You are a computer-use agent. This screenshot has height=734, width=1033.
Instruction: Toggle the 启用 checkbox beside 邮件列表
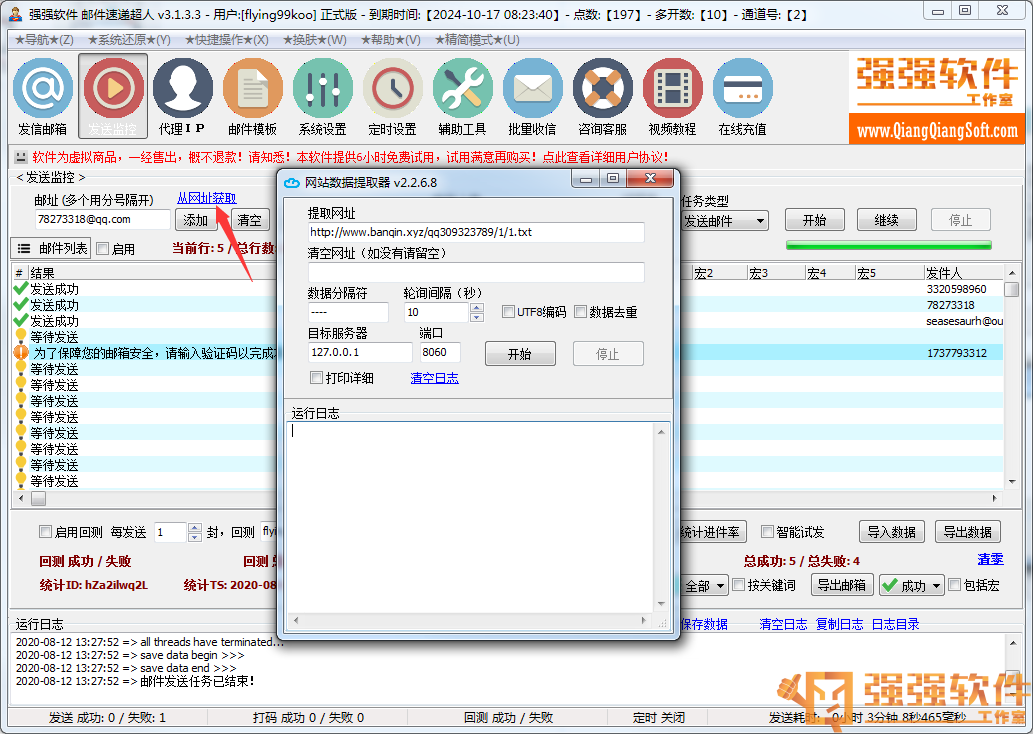(x=103, y=248)
